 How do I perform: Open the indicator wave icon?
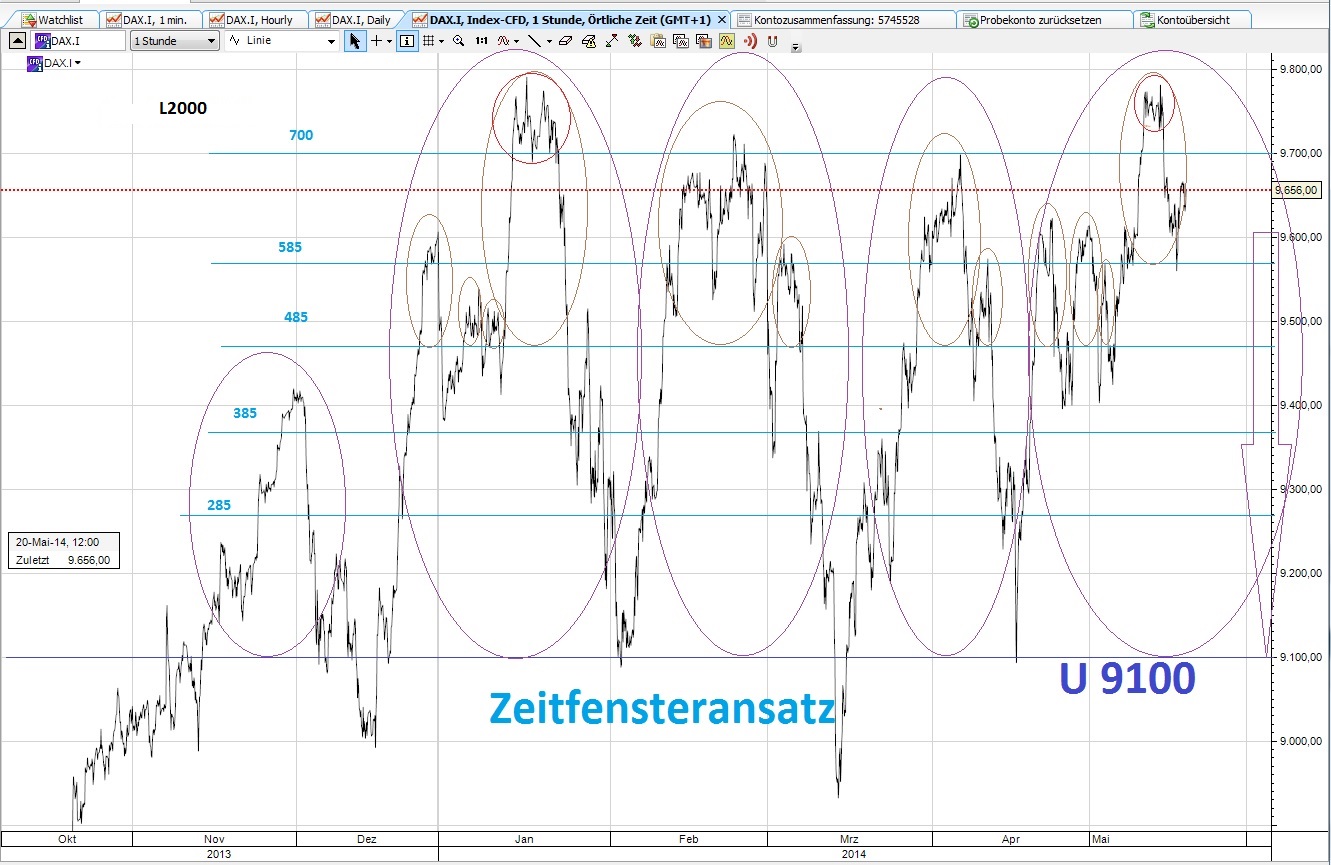click(x=504, y=41)
